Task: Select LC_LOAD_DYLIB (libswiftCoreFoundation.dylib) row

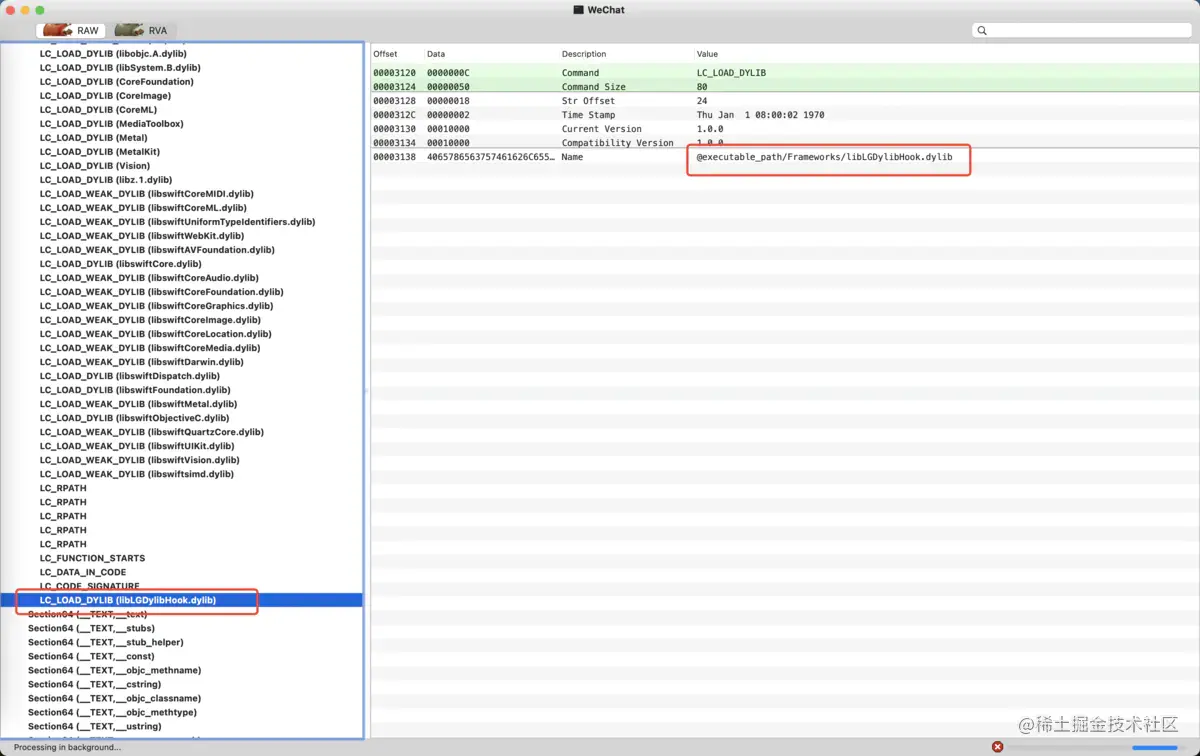Action: tap(162, 292)
